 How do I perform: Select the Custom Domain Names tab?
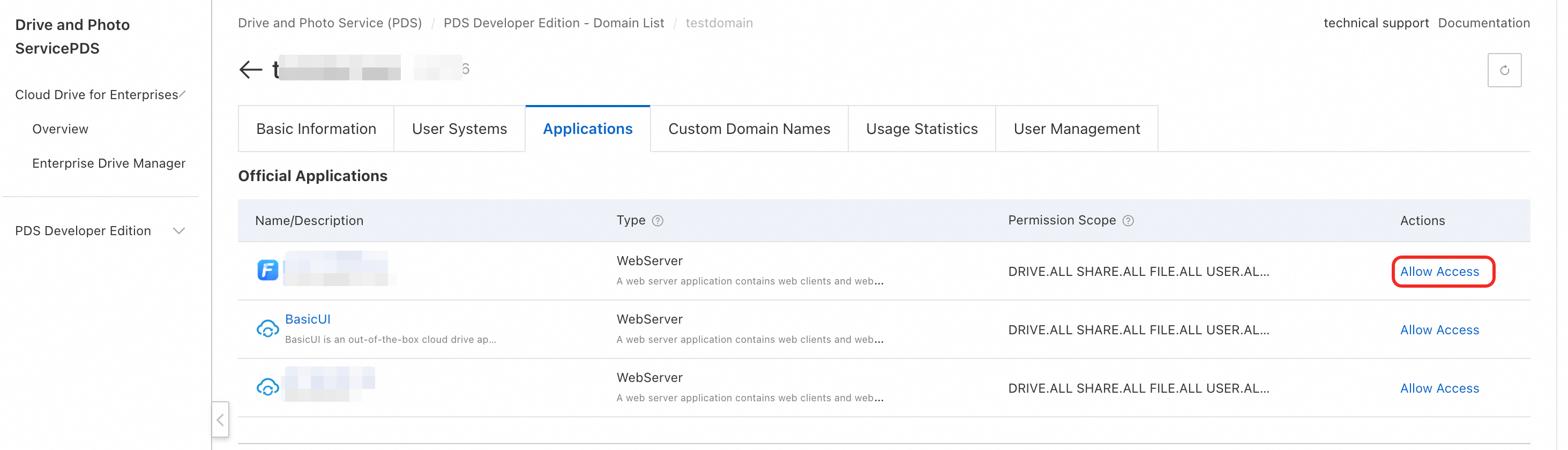(x=749, y=129)
